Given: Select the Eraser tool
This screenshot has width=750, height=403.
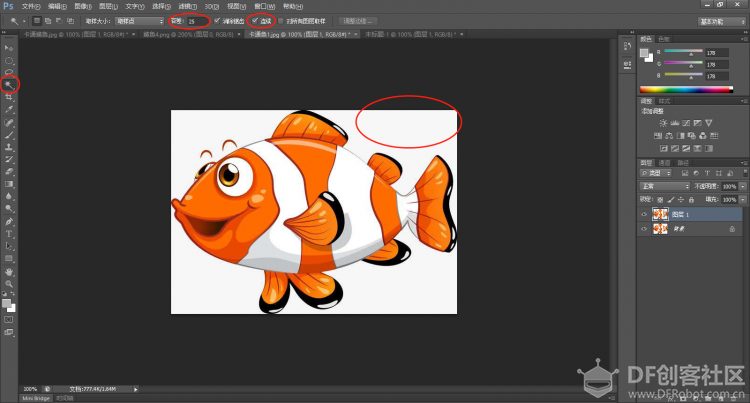Looking at the screenshot, I should [9, 172].
